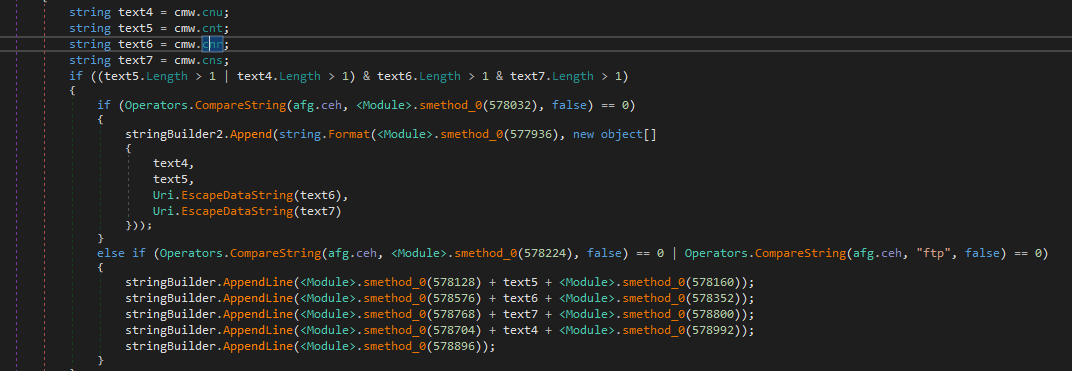Click text7.Length in the if condition
The width and height of the screenshot is (1072, 371).
click(x=552, y=76)
